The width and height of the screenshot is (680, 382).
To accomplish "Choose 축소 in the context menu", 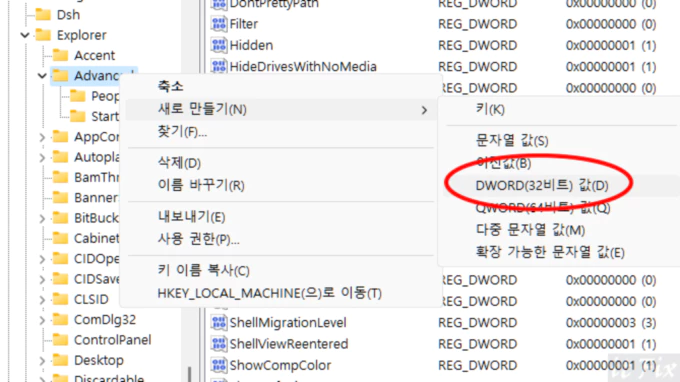I will 281,86.
